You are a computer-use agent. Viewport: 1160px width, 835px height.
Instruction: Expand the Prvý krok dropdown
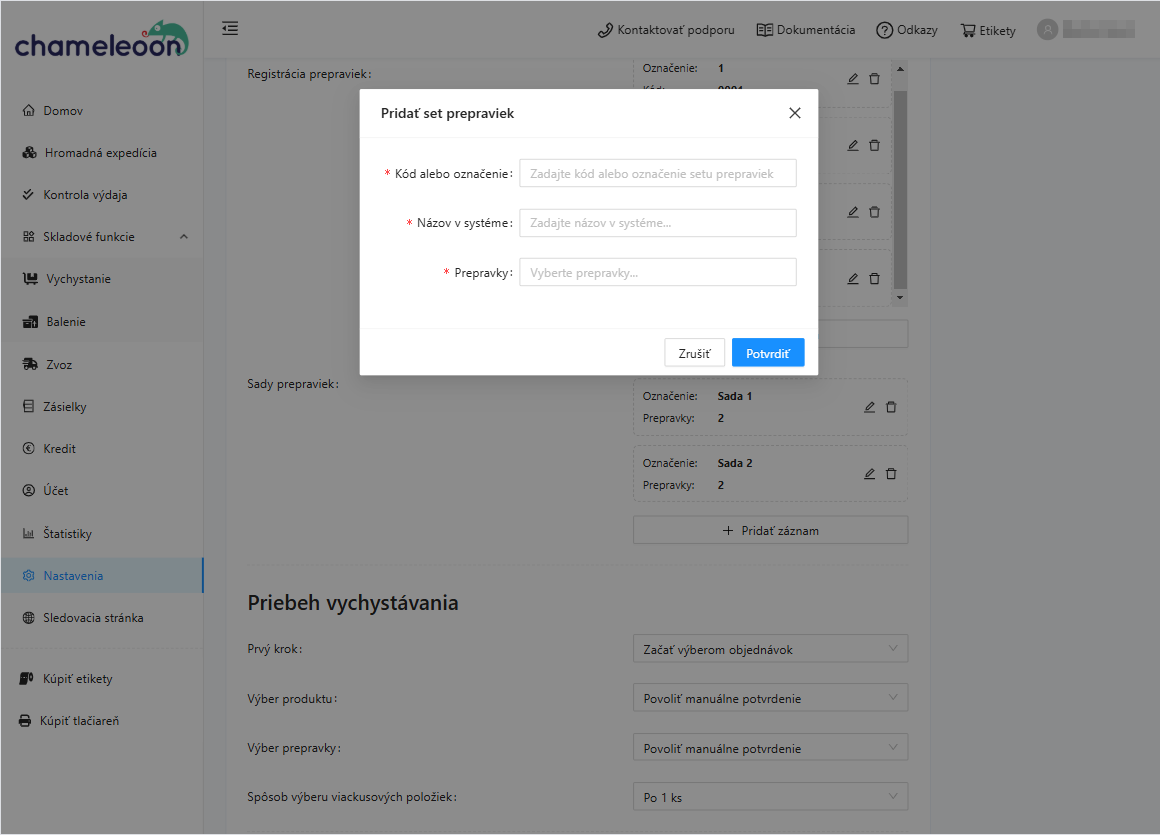tap(770, 649)
